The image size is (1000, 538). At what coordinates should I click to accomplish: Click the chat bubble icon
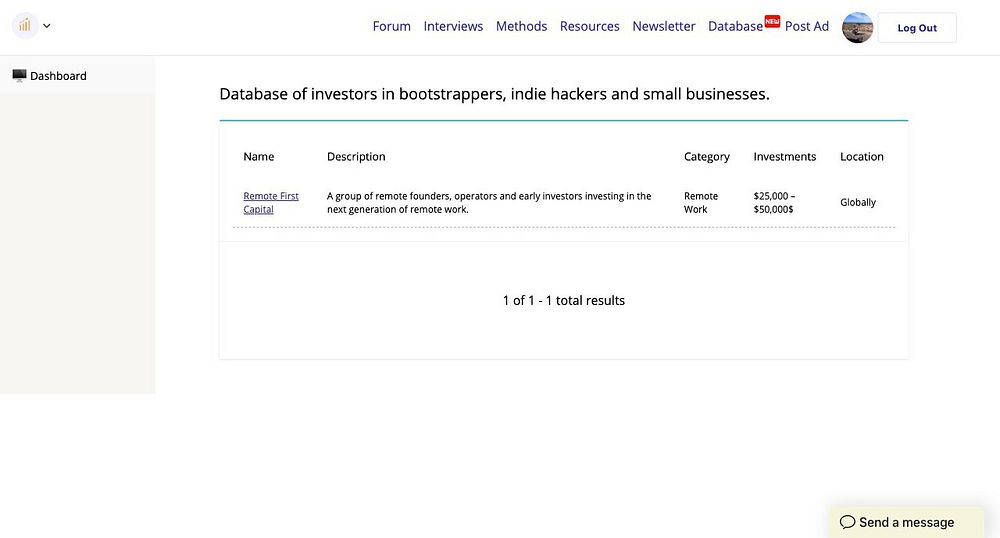coord(847,522)
